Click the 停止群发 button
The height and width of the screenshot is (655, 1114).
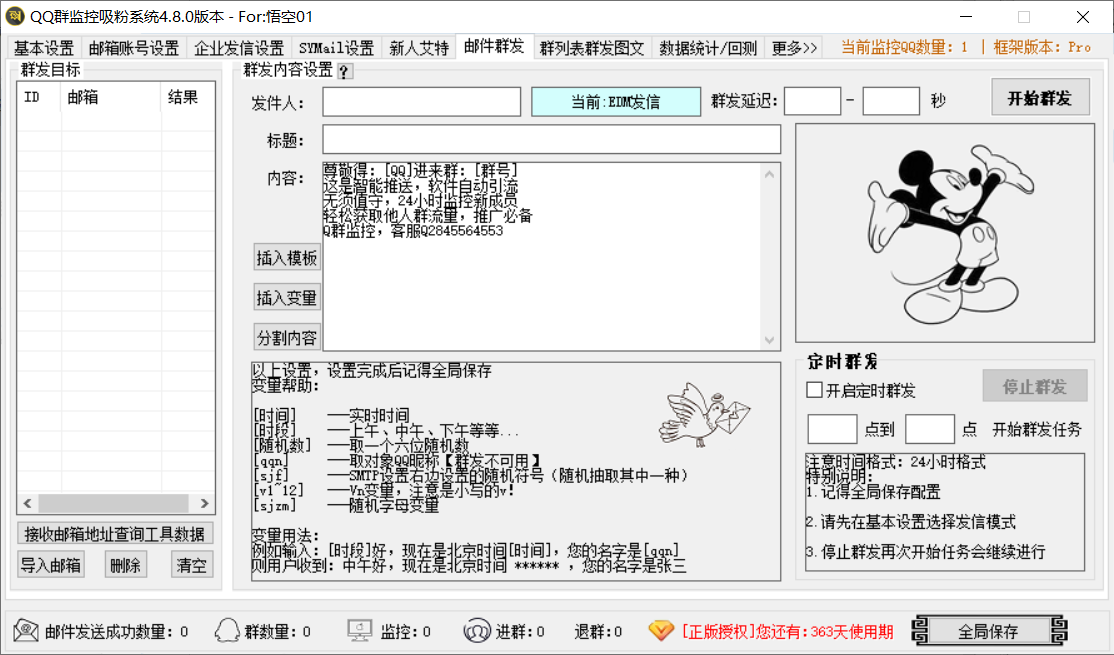(x=1034, y=386)
